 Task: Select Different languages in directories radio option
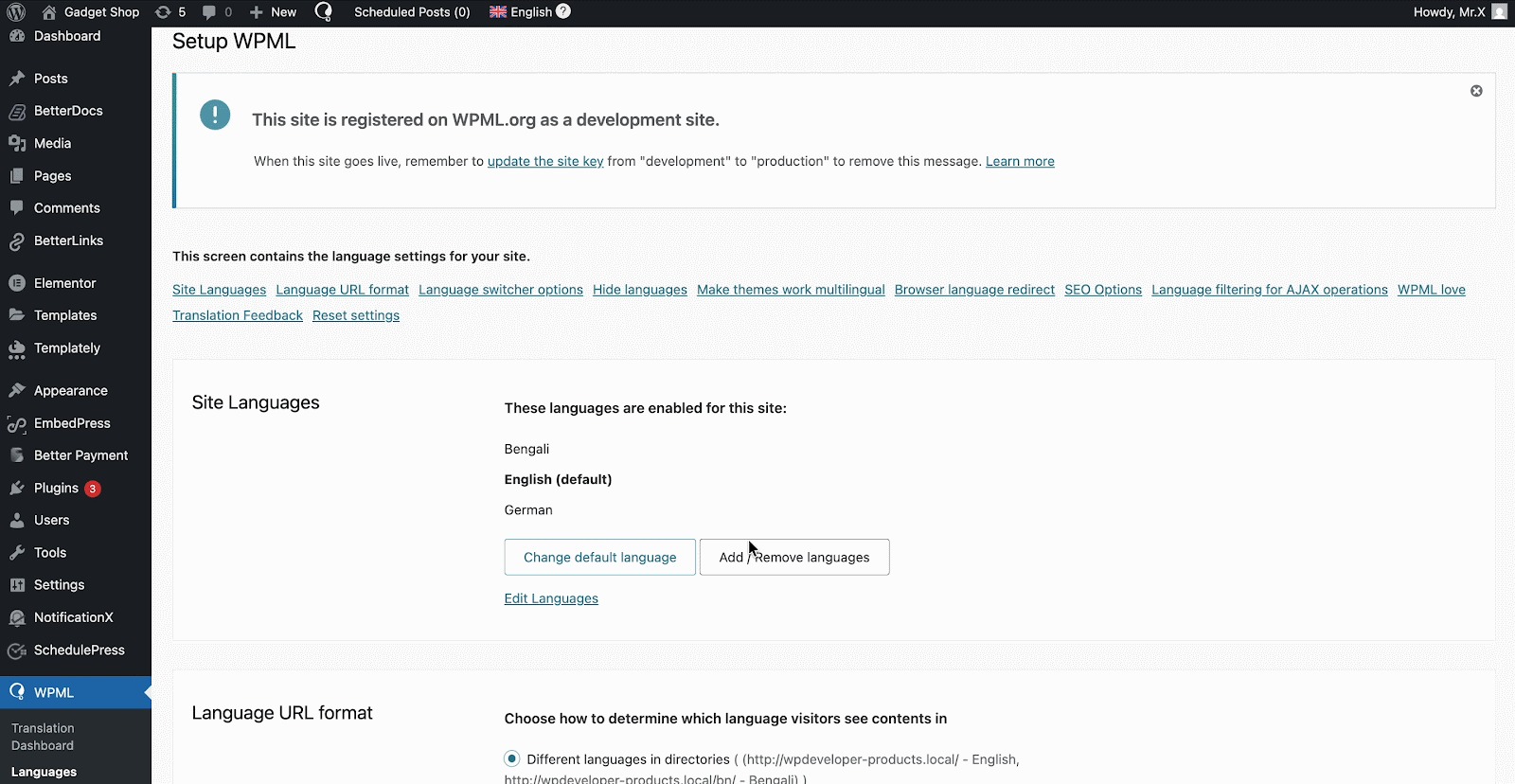[512, 758]
